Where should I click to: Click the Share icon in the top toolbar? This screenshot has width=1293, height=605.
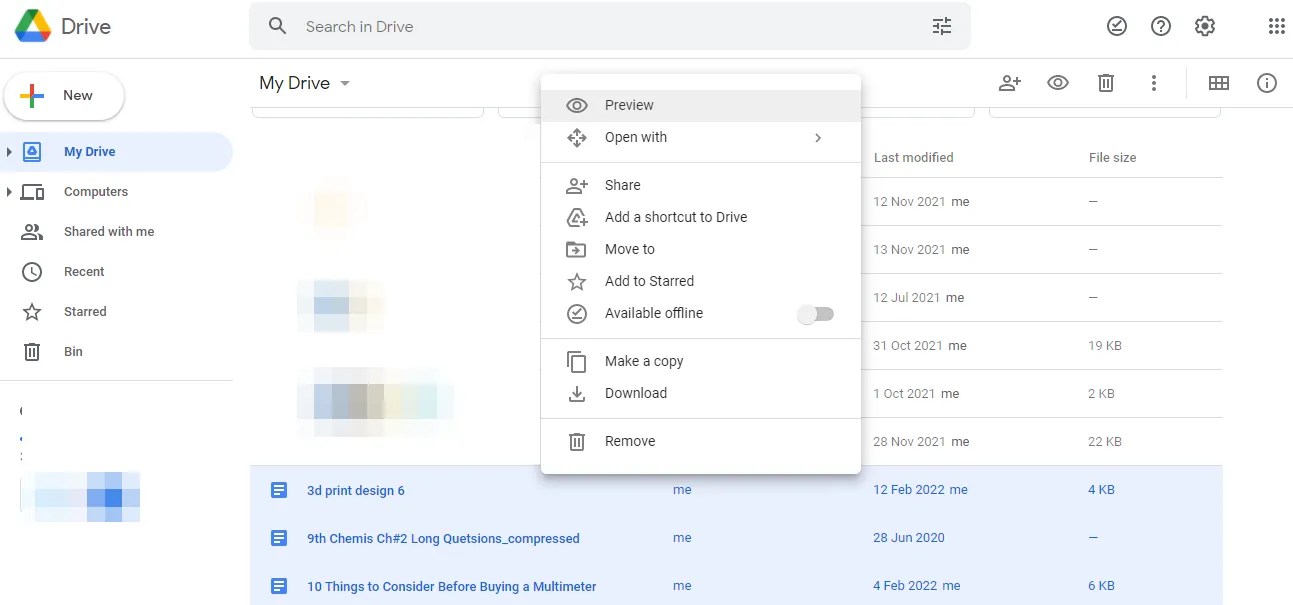1009,83
